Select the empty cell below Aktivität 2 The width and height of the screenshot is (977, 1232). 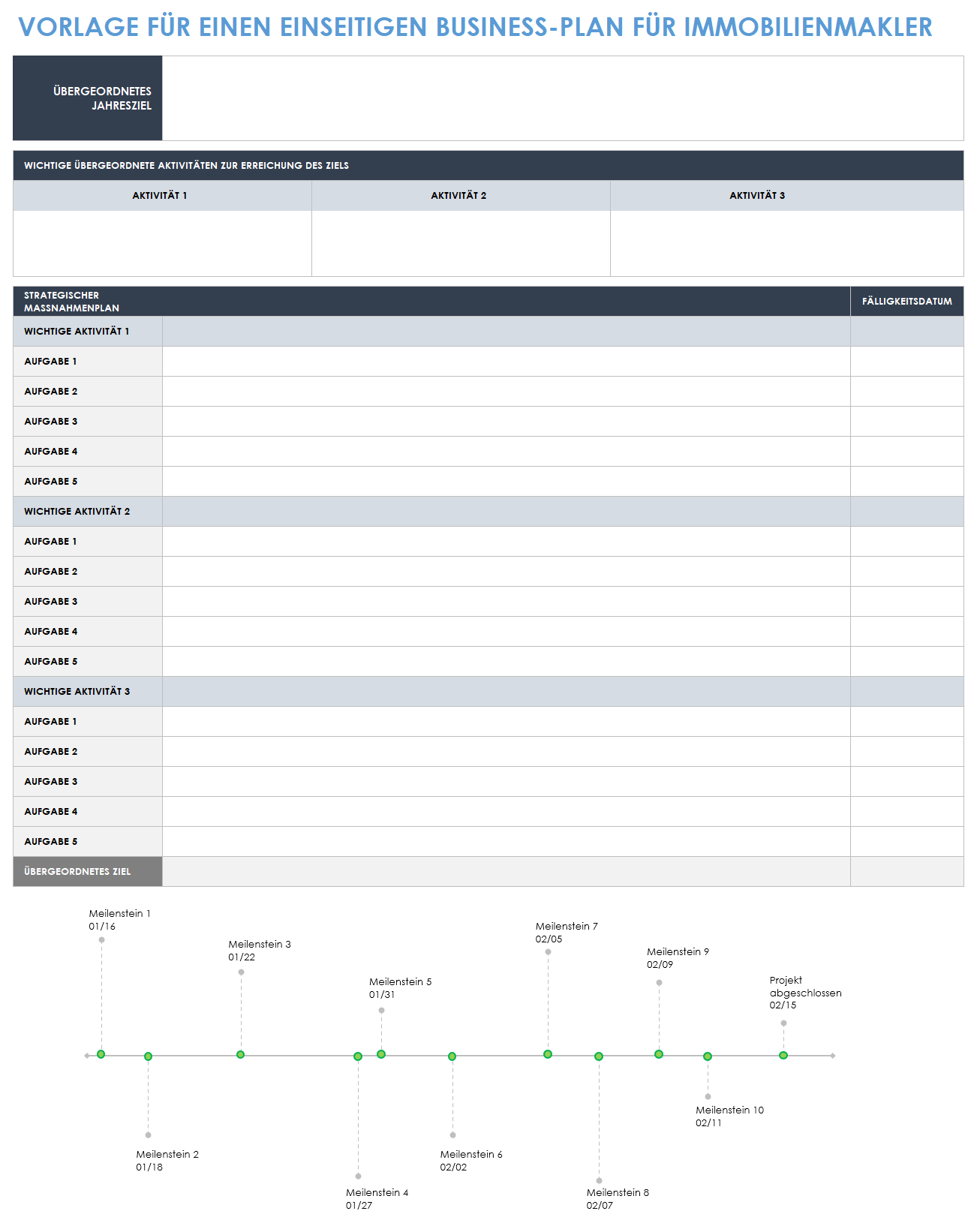coord(461,243)
